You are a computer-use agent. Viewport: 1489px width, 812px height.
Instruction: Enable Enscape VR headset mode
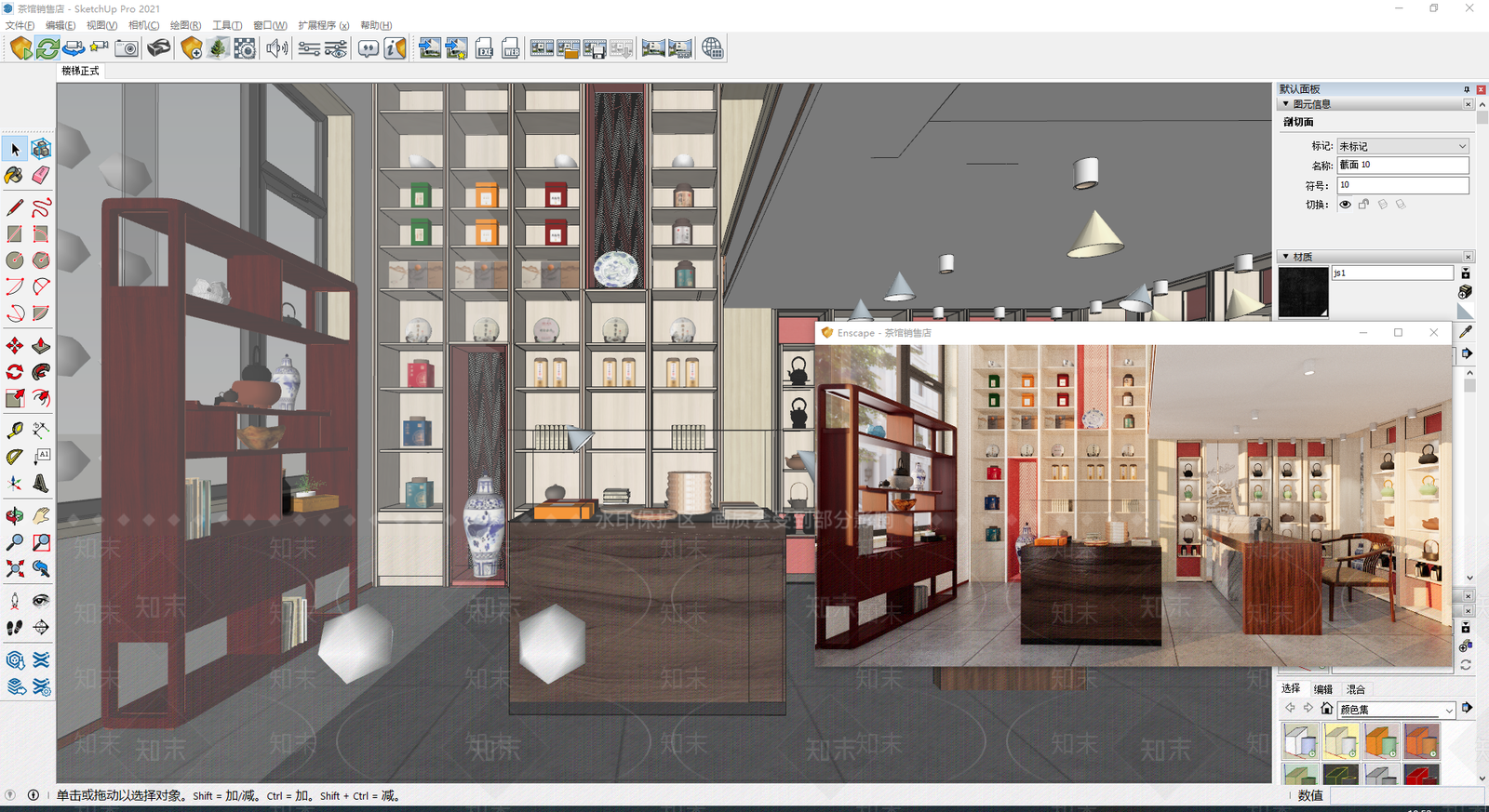pos(159,48)
